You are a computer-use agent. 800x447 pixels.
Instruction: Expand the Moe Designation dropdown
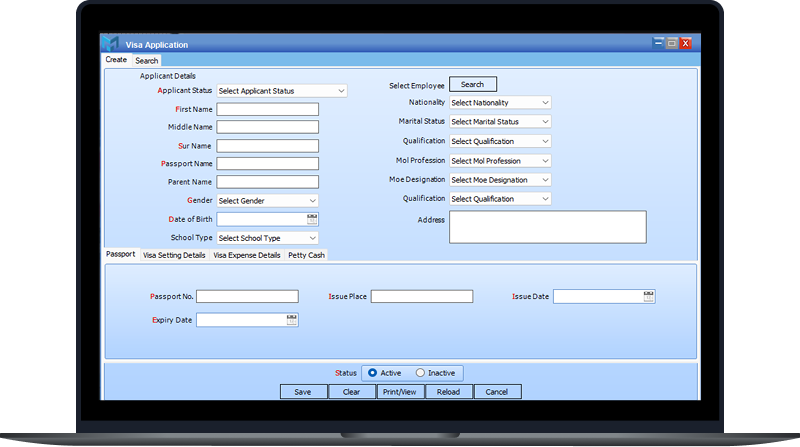coord(500,180)
